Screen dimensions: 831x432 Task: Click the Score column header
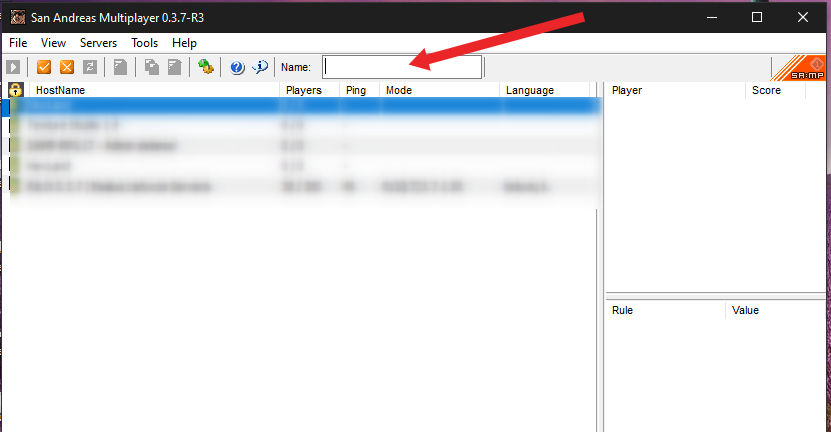[x=775, y=90]
